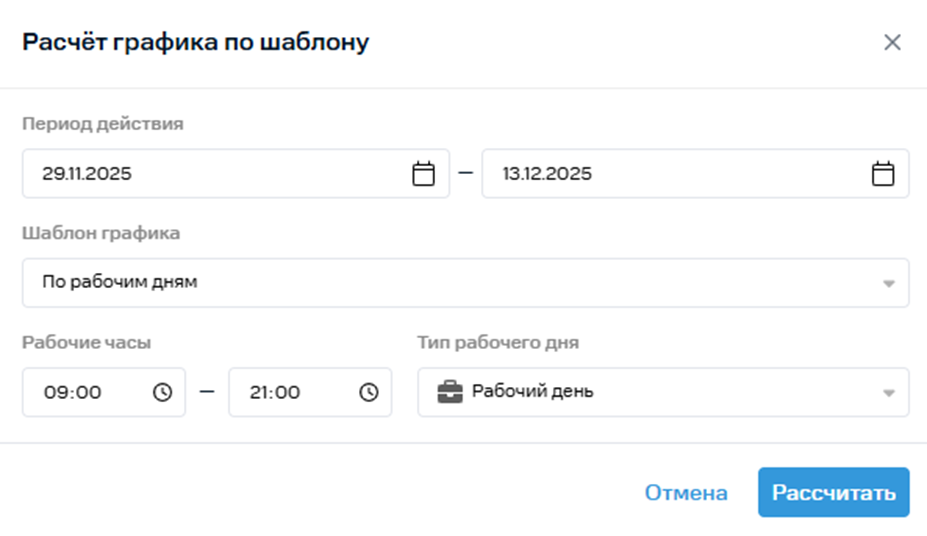The image size is (927, 536).
Task: Open the start date calendar picker icon
Action: pyautogui.click(x=424, y=174)
